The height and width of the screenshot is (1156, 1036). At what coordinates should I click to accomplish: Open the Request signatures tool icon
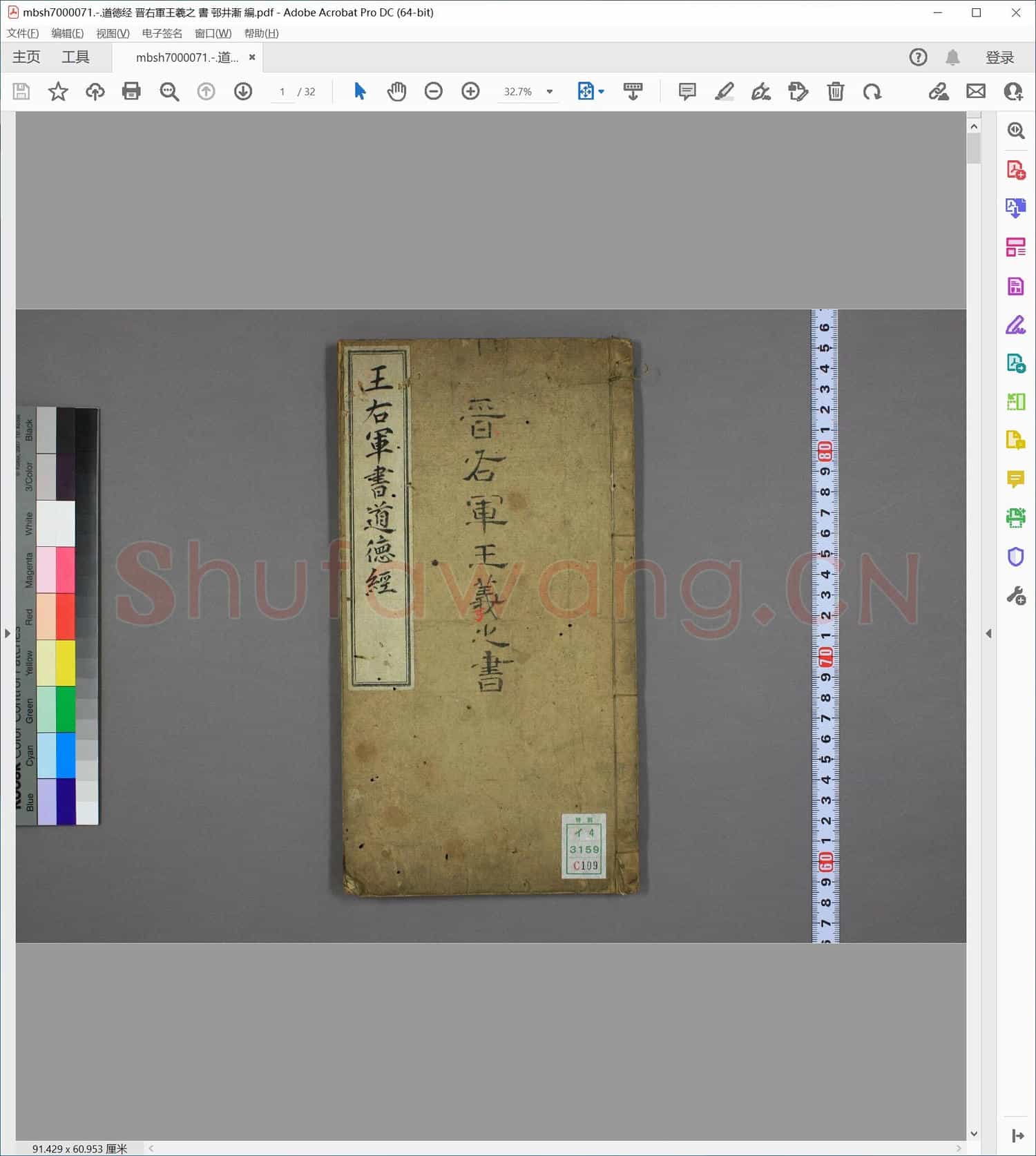click(x=1016, y=363)
